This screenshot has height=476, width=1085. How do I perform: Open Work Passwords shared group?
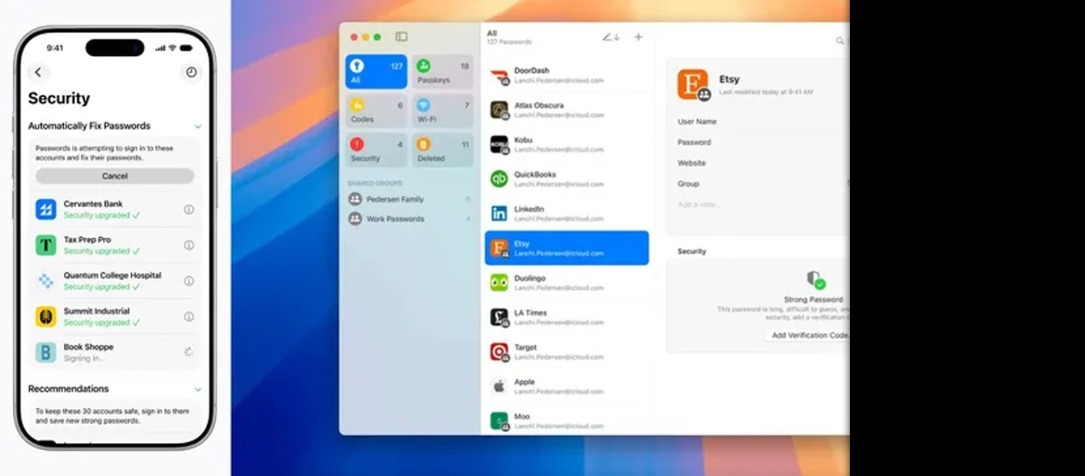pyautogui.click(x=410, y=219)
